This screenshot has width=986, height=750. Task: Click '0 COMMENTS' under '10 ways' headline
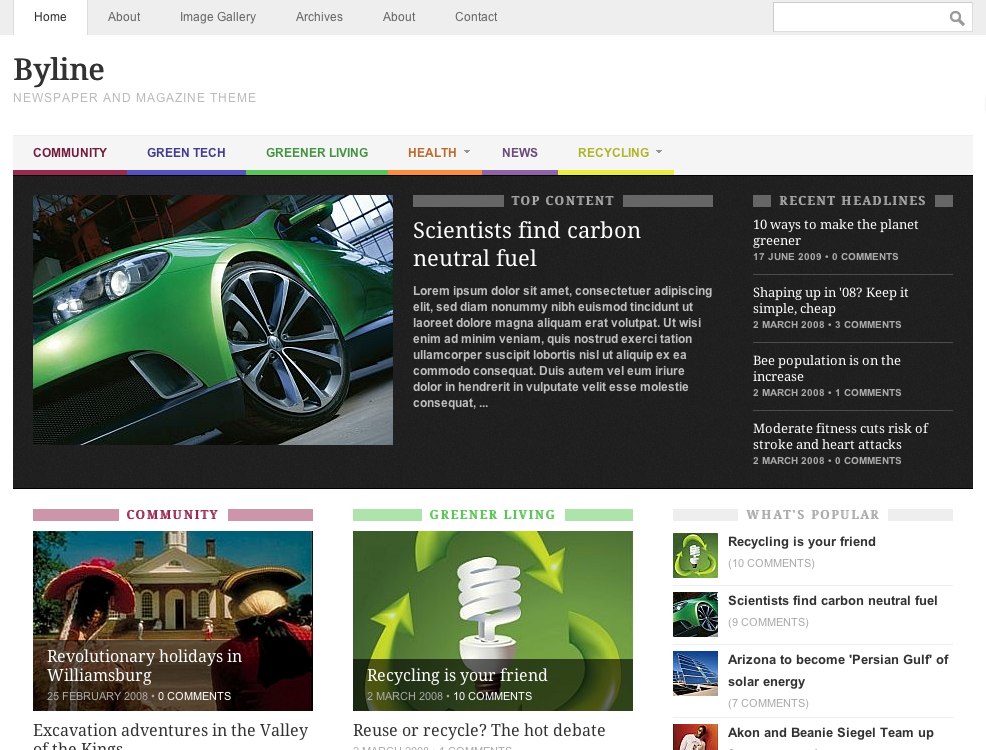(865, 257)
